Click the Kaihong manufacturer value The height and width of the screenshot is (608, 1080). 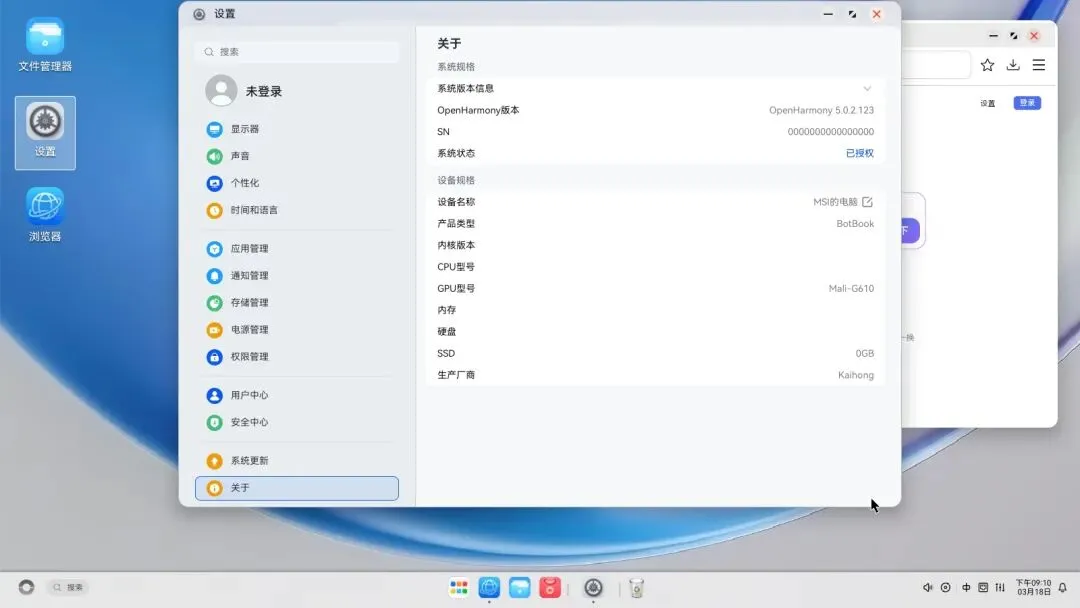[x=855, y=375]
